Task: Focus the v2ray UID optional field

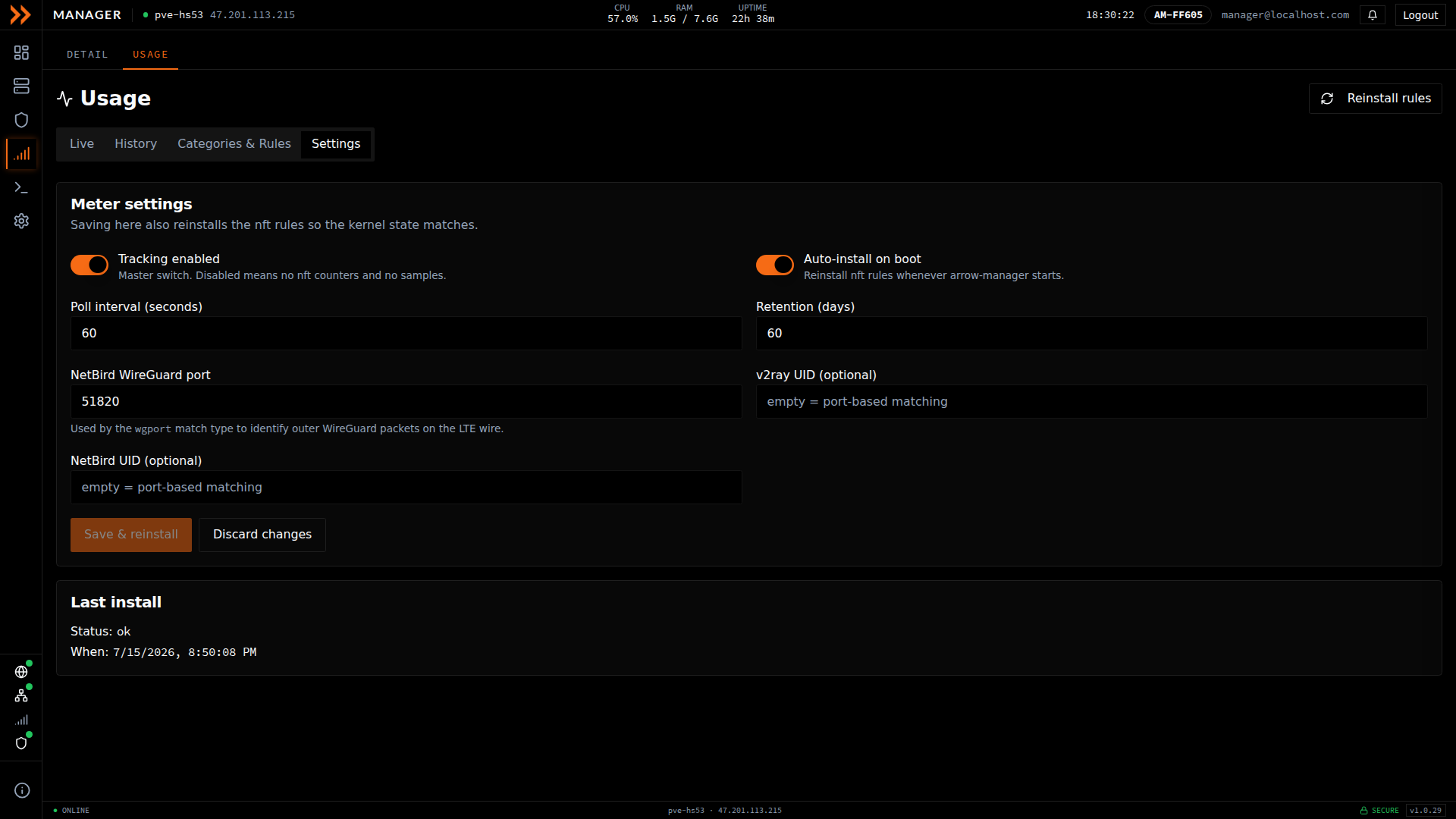Action: pyautogui.click(x=1092, y=402)
